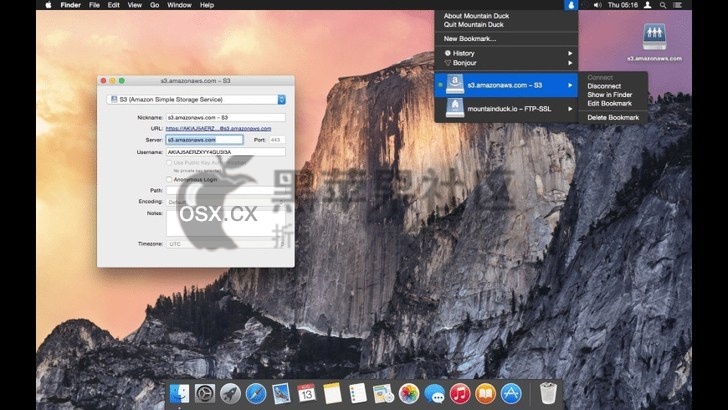Click the clock showing Thu 05:16

click(623, 5)
